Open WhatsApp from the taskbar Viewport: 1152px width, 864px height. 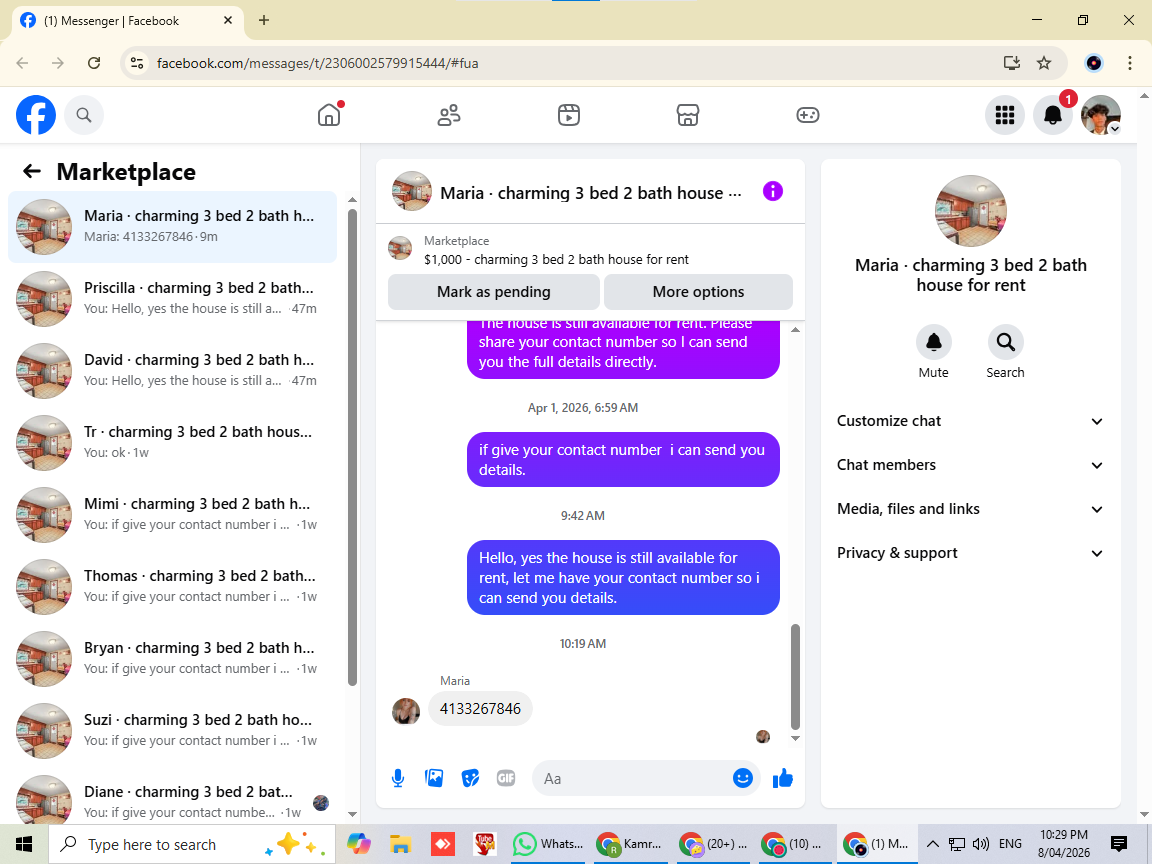(x=547, y=844)
